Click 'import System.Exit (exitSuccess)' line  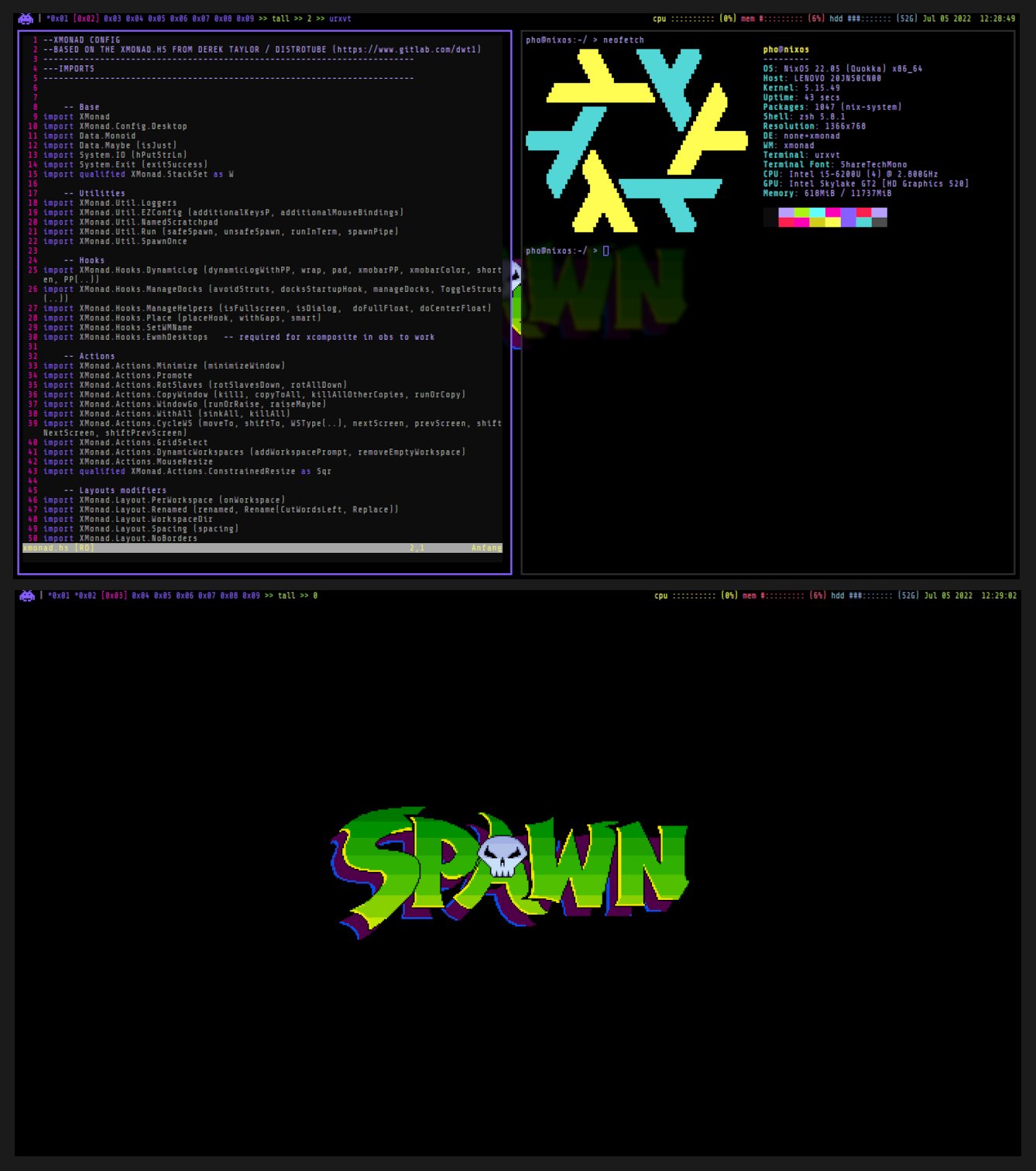[125, 165]
